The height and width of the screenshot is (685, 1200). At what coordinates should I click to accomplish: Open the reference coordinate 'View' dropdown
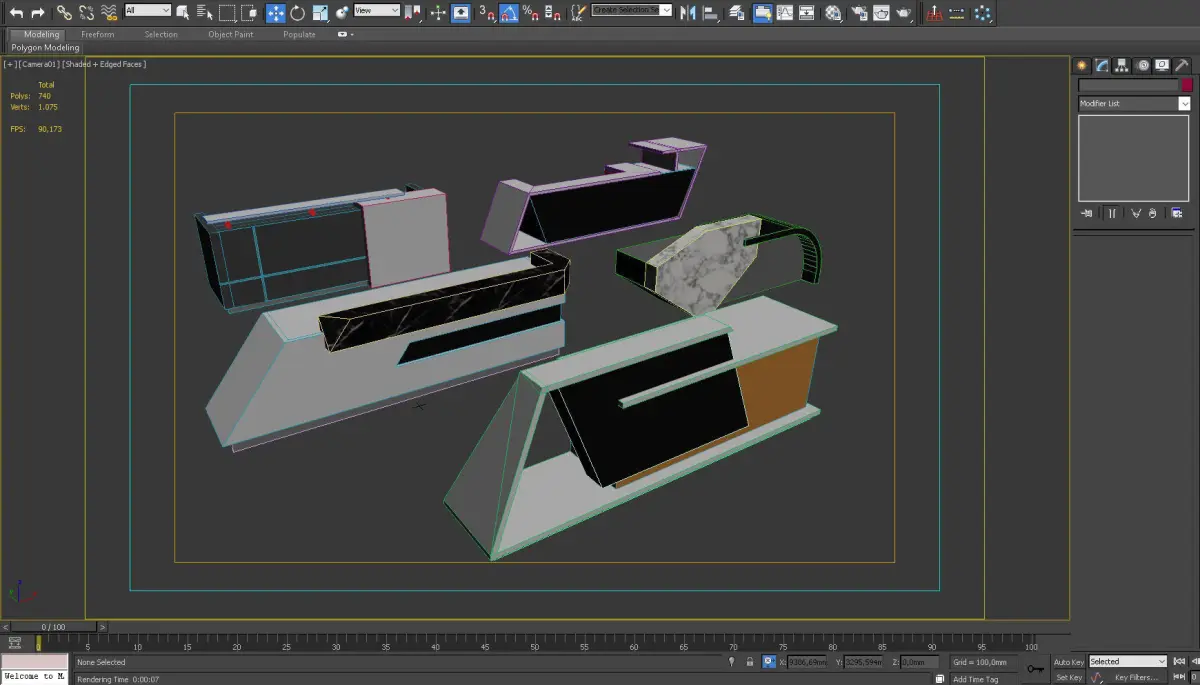pyautogui.click(x=377, y=11)
